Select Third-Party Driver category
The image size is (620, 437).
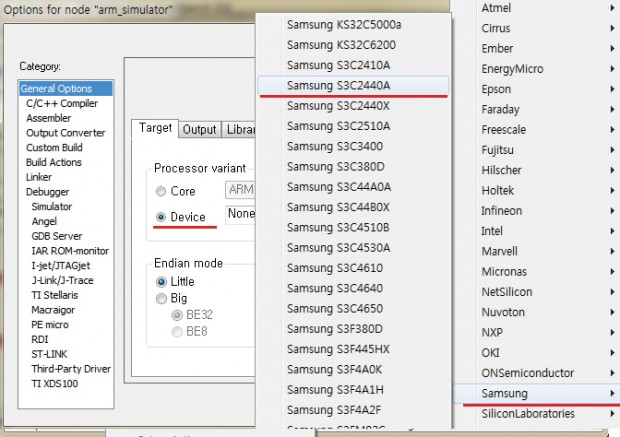click(x=71, y=369)
